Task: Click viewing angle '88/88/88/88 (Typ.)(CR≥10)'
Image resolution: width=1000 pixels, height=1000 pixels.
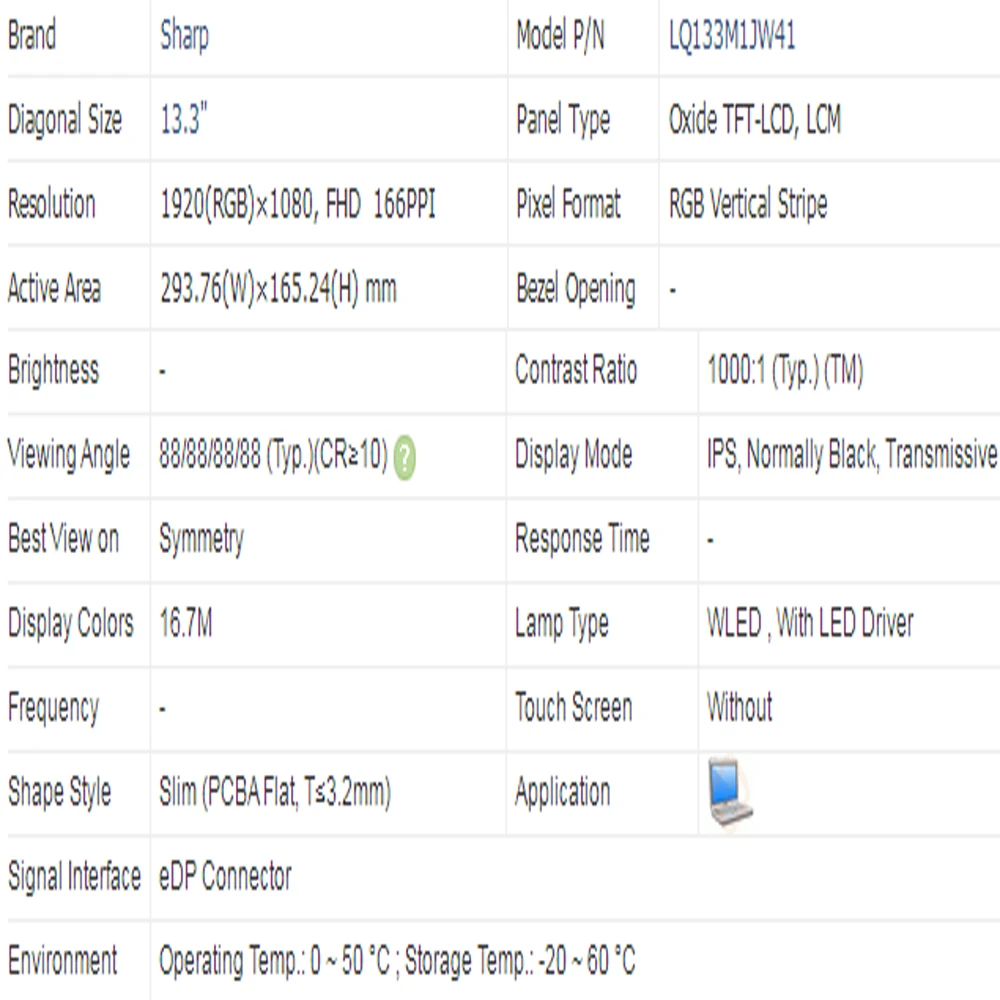Action: click(274, 455)
